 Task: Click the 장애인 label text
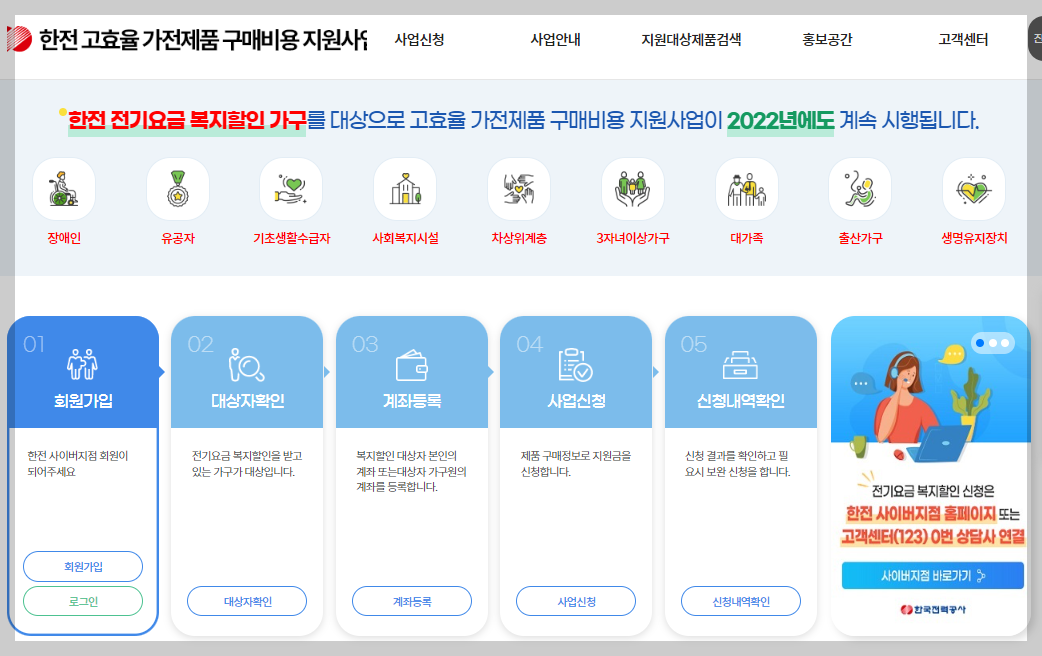pos(64,238)
